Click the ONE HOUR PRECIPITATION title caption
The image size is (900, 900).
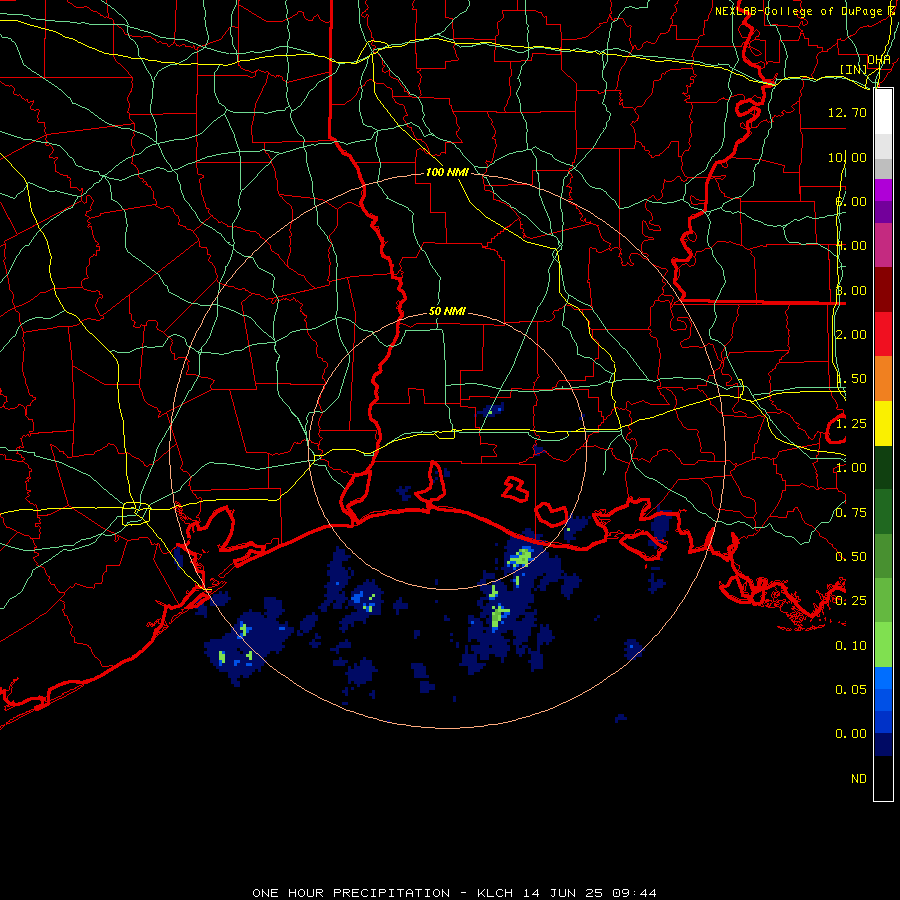click(x=454, y=893)
